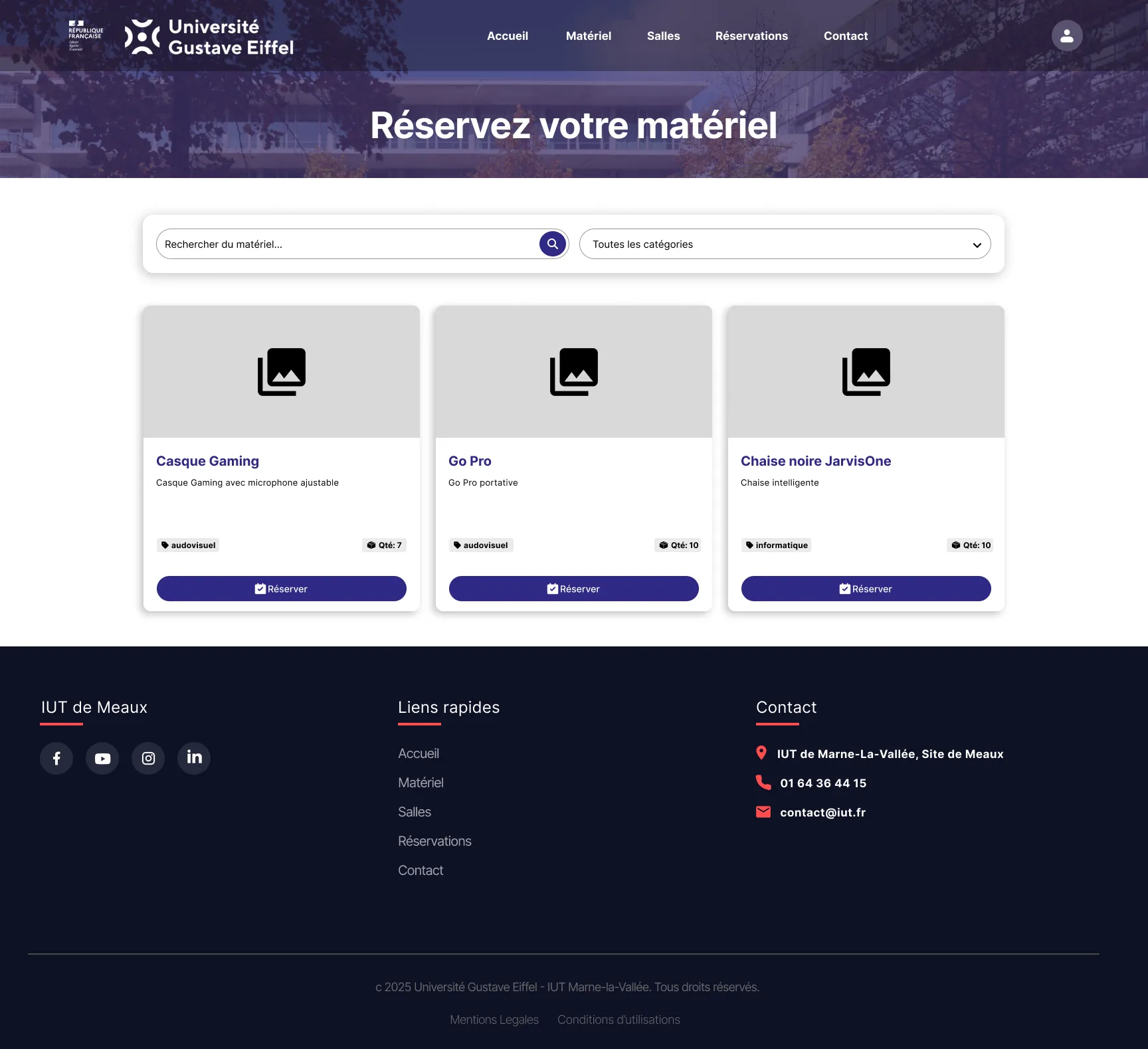The height and width of the screenshot is (1049, 1148).
Task: Expand the Toutes les catégories dropdown
Action: (785, 244)
